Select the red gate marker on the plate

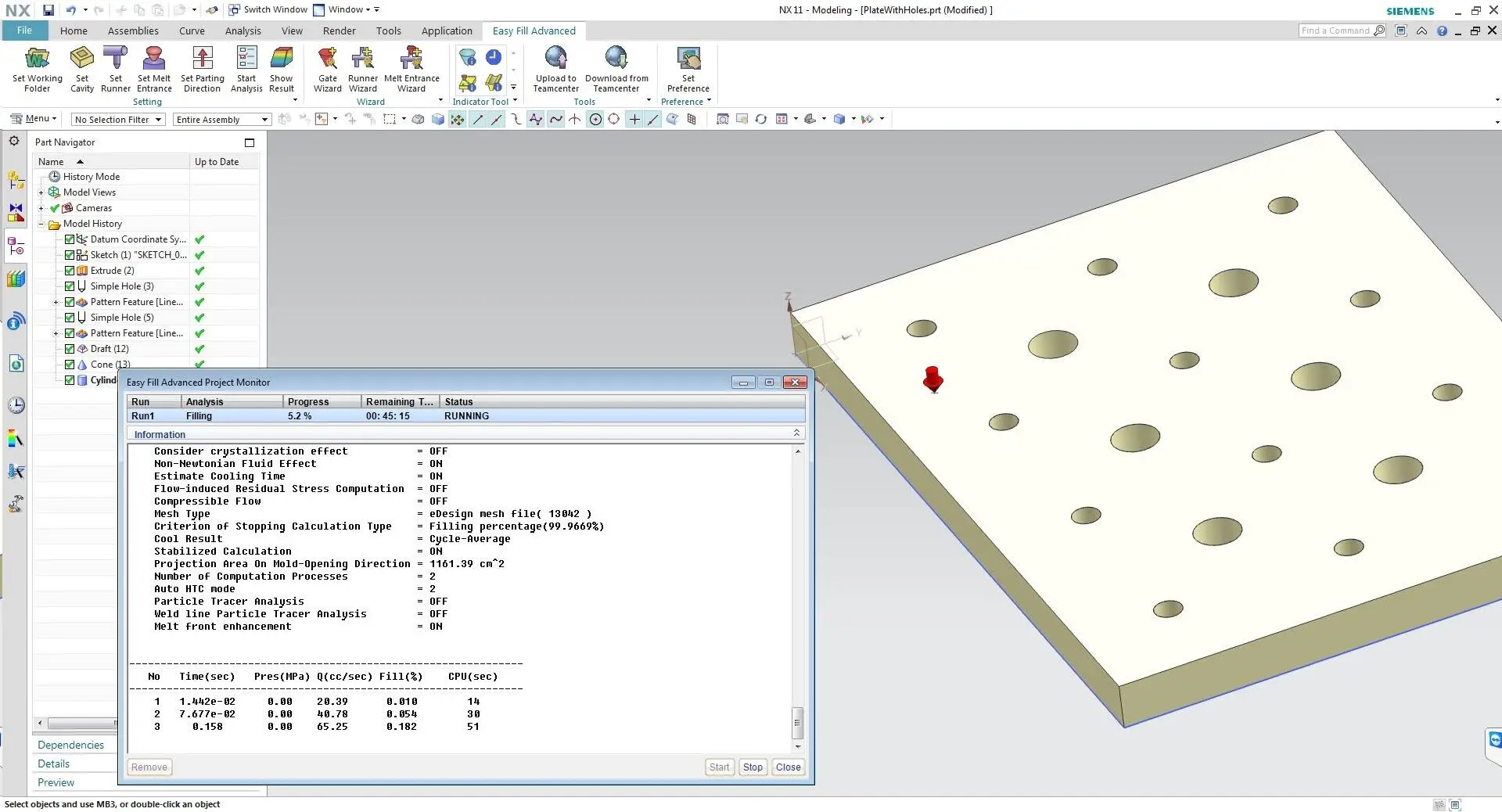tap(932, 379)
